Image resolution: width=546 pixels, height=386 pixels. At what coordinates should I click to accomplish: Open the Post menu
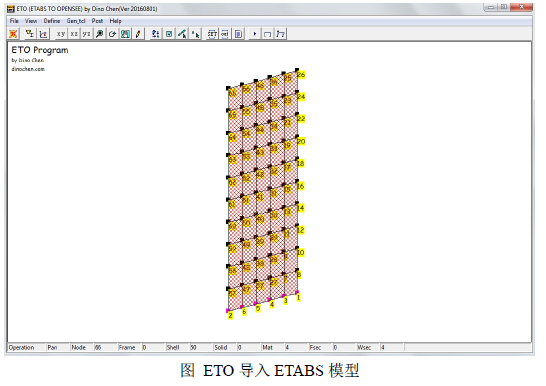pyautogui.click(x=97, y=21)
